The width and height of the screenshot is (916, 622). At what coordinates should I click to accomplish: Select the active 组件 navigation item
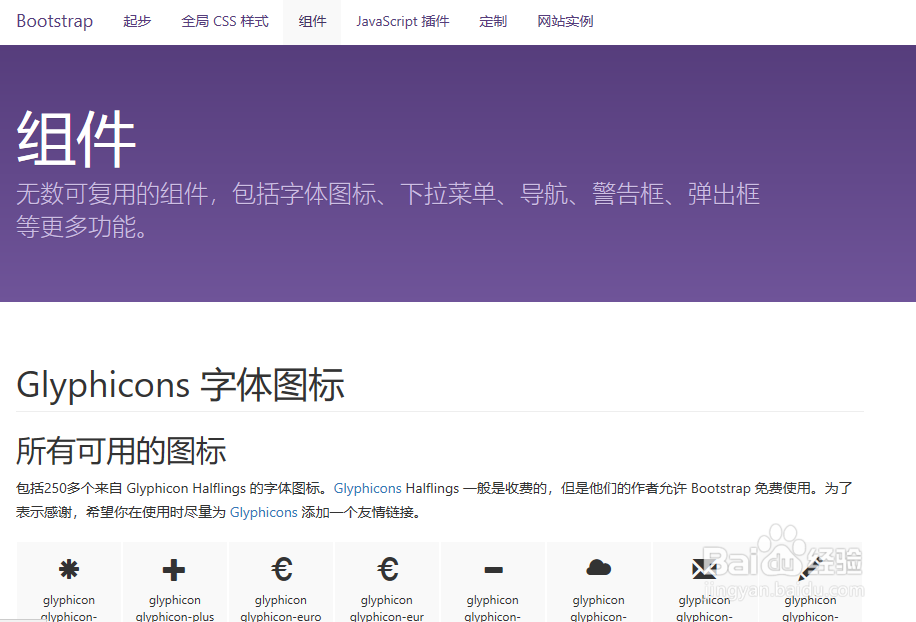313,22
